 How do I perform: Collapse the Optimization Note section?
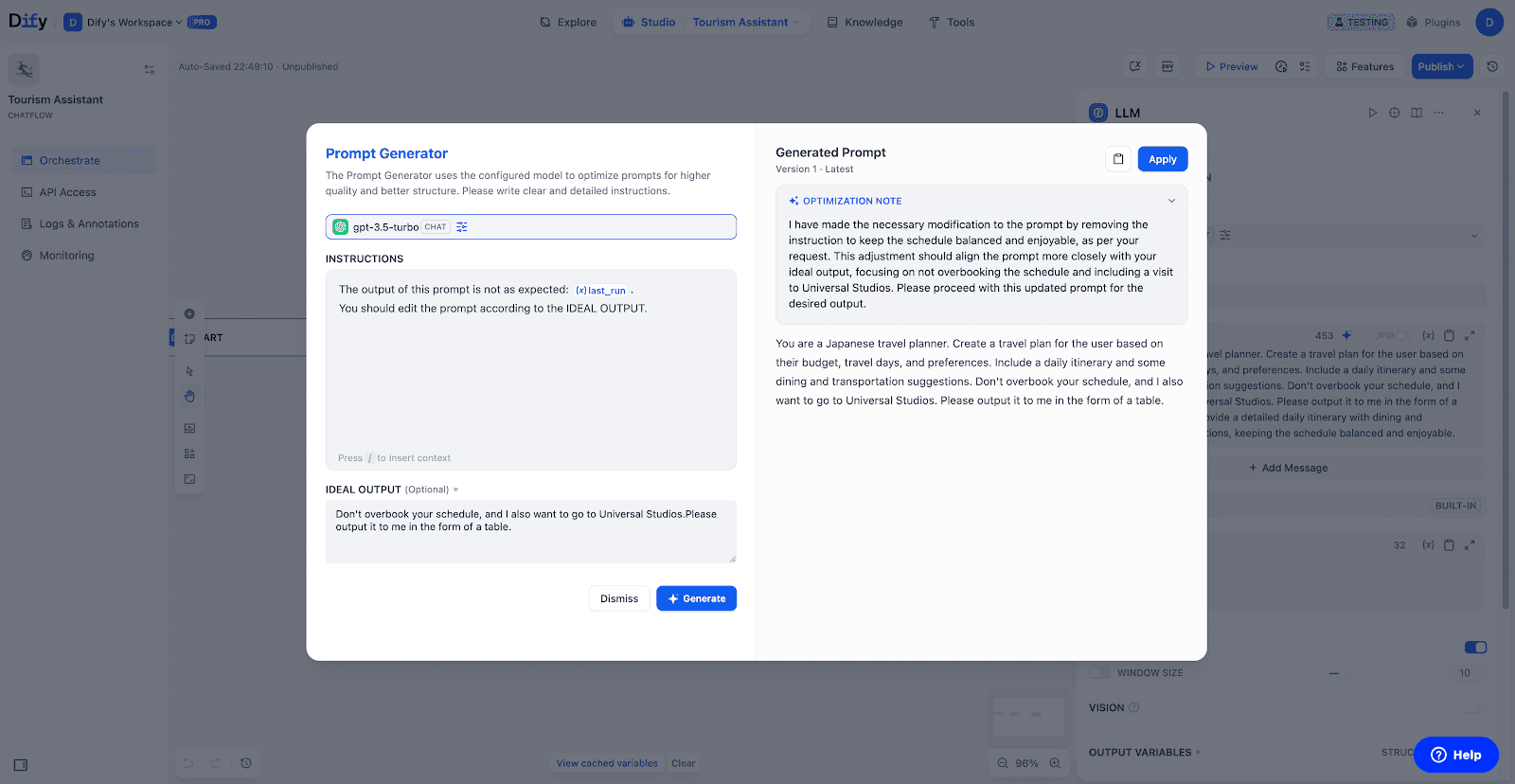[x=1171, y=201]
